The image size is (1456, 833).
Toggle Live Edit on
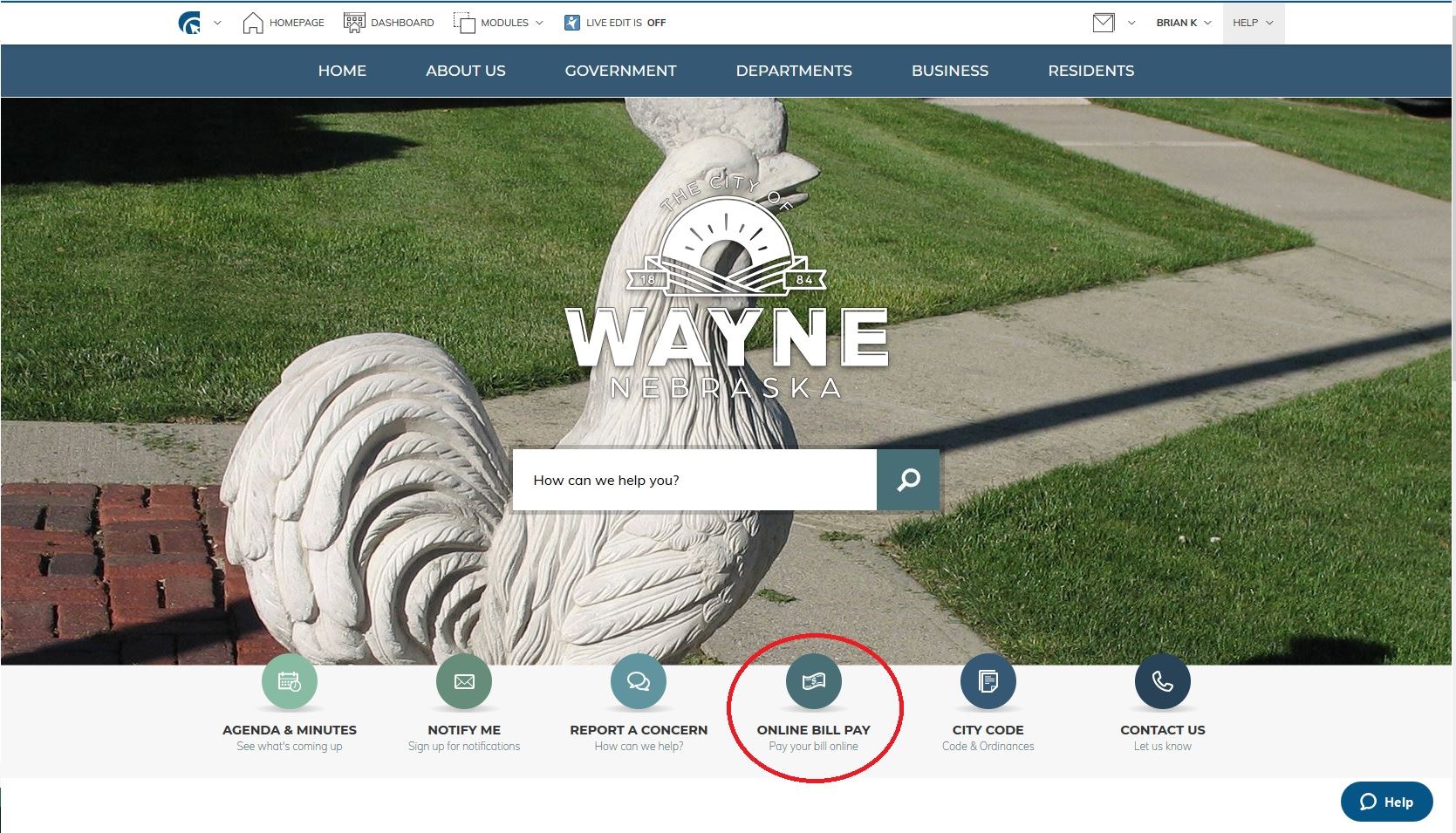[615, 23]
